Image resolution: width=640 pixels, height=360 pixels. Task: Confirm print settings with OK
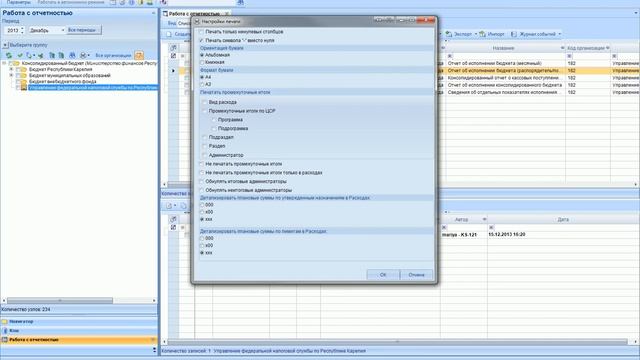(383, 275)
